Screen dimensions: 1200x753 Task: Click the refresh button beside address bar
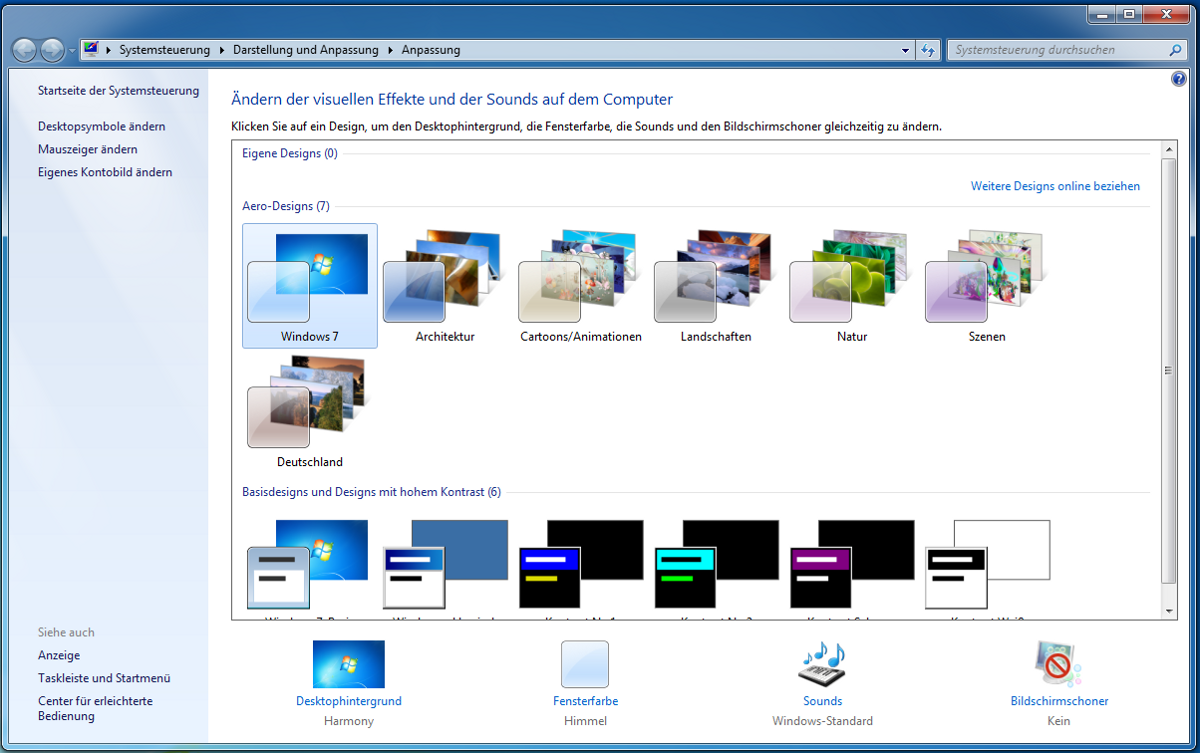click(928, 50)
